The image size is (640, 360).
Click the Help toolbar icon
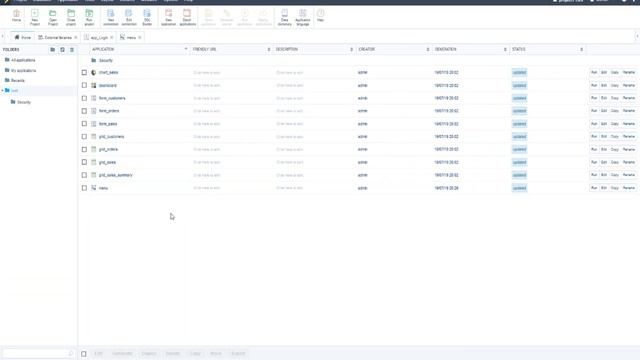click(x=321, y=16)
